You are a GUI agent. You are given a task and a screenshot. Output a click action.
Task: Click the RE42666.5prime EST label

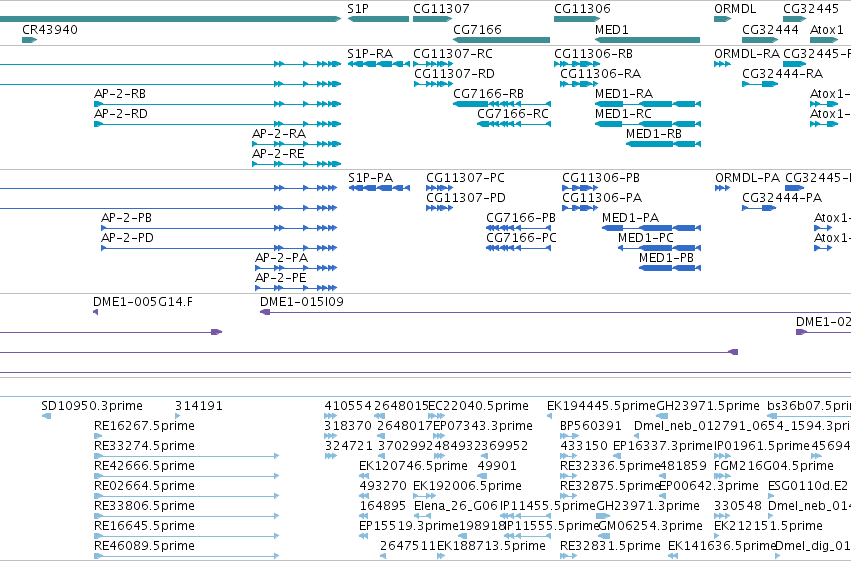(144, 466)
